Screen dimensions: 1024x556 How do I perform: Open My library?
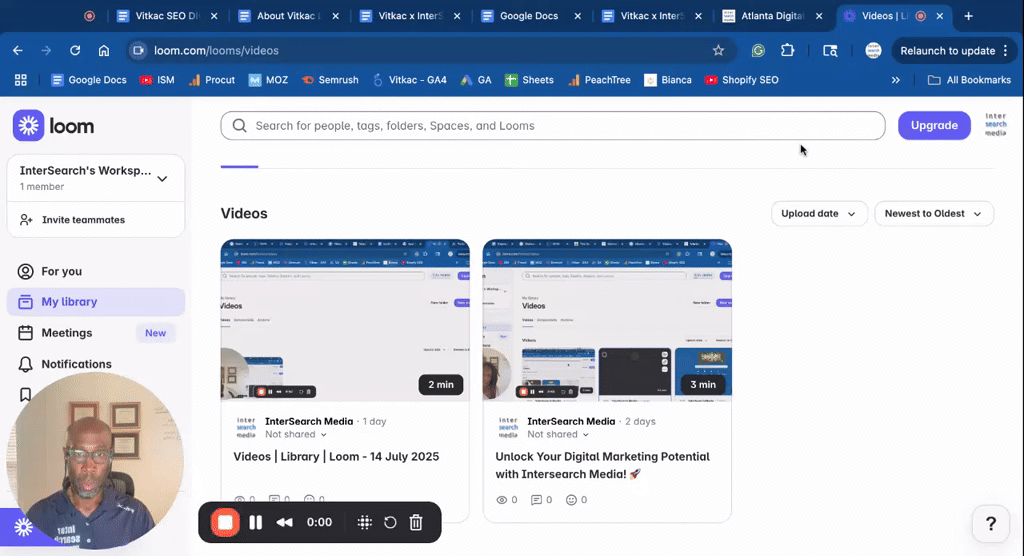click(x=95, y=302)
